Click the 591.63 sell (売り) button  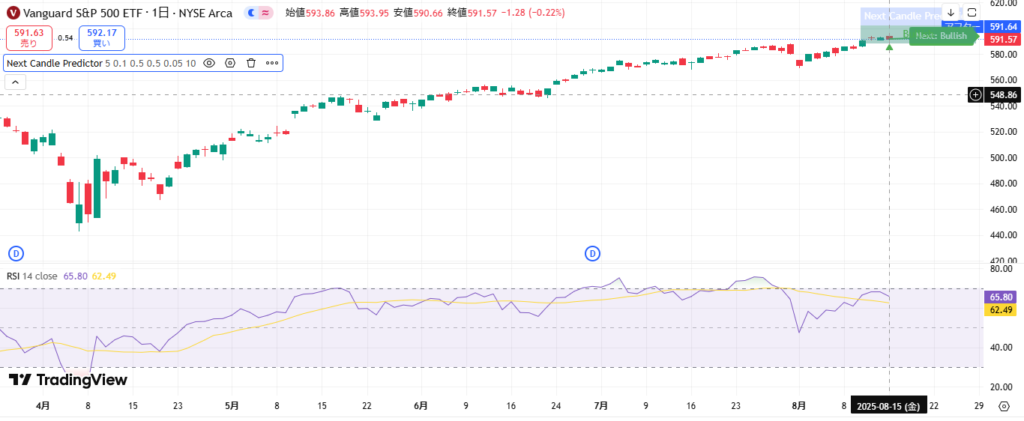29,38
